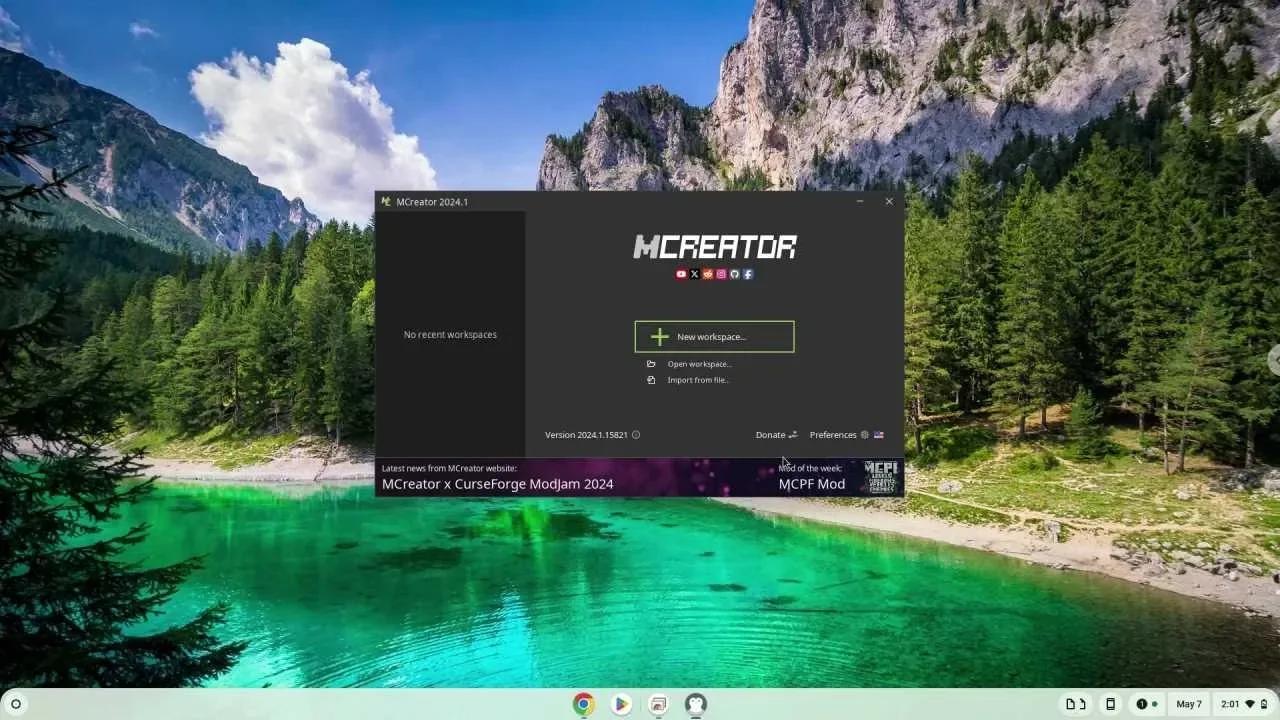
Task: Visit MCreator's Reddit icon
Action: (708, 274)
